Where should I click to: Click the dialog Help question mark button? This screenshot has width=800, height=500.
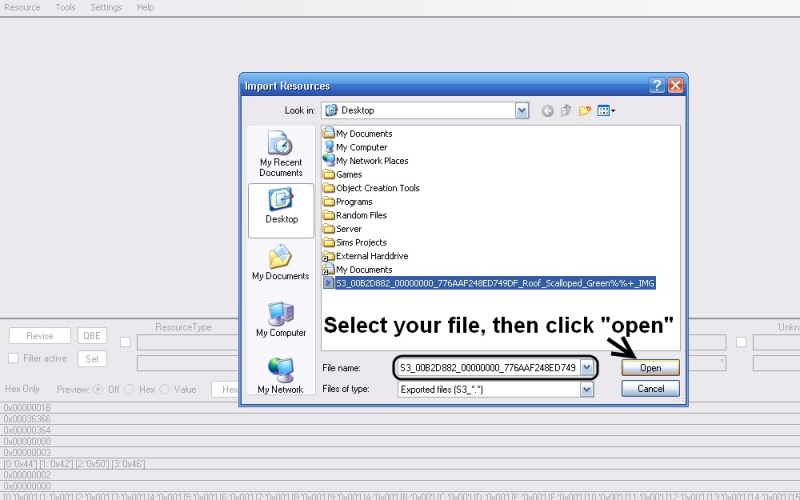coord(657,86)
